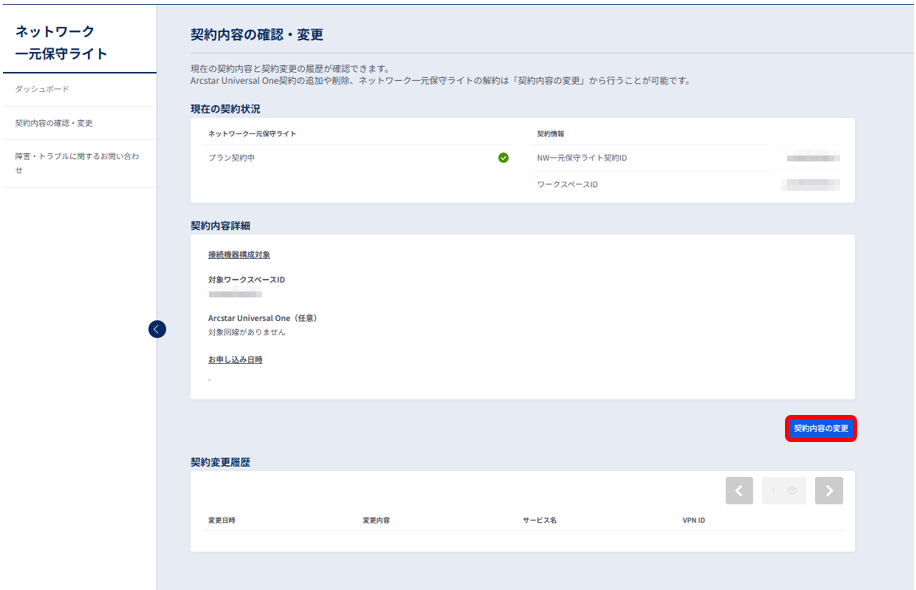The image size is (916, 590).
Task: Click the 変更内容 column header
Action: click(376, 520)
